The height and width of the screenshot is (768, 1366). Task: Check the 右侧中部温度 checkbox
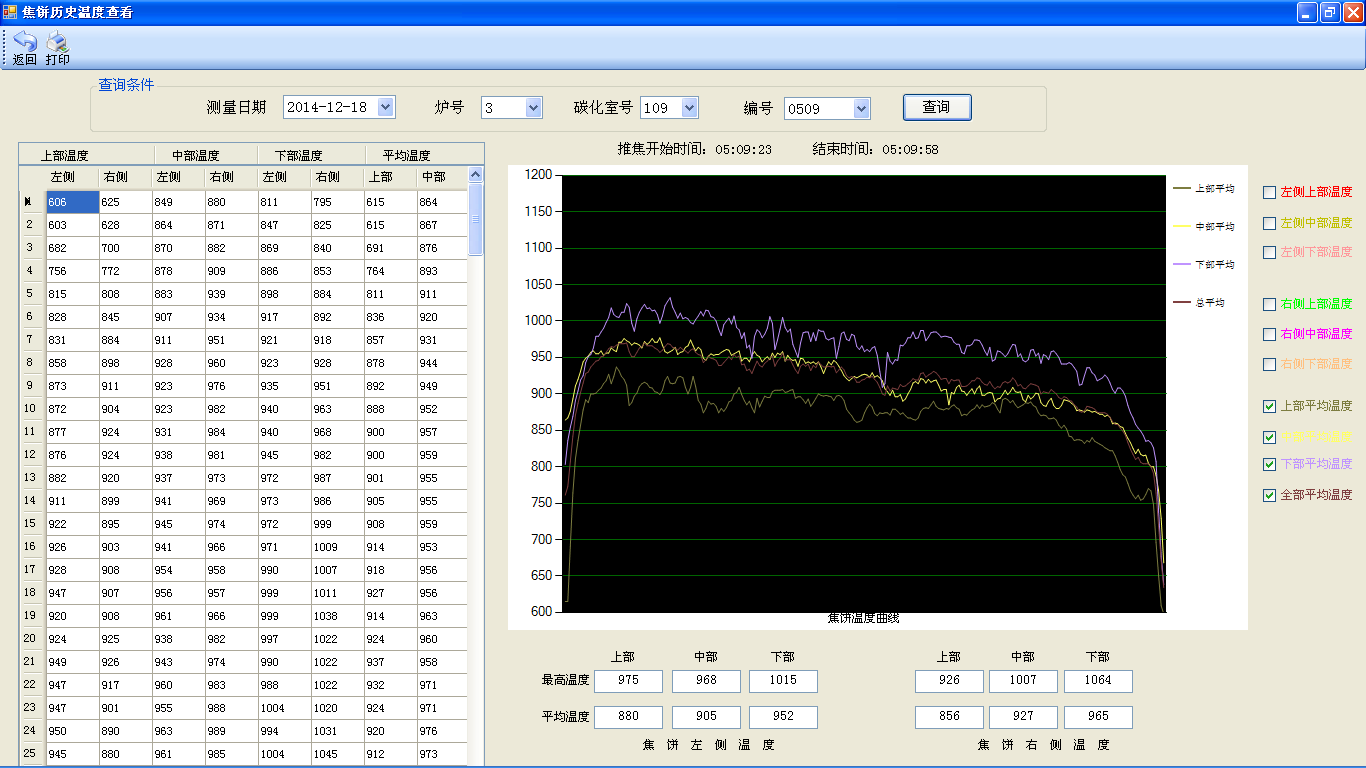1270,334
